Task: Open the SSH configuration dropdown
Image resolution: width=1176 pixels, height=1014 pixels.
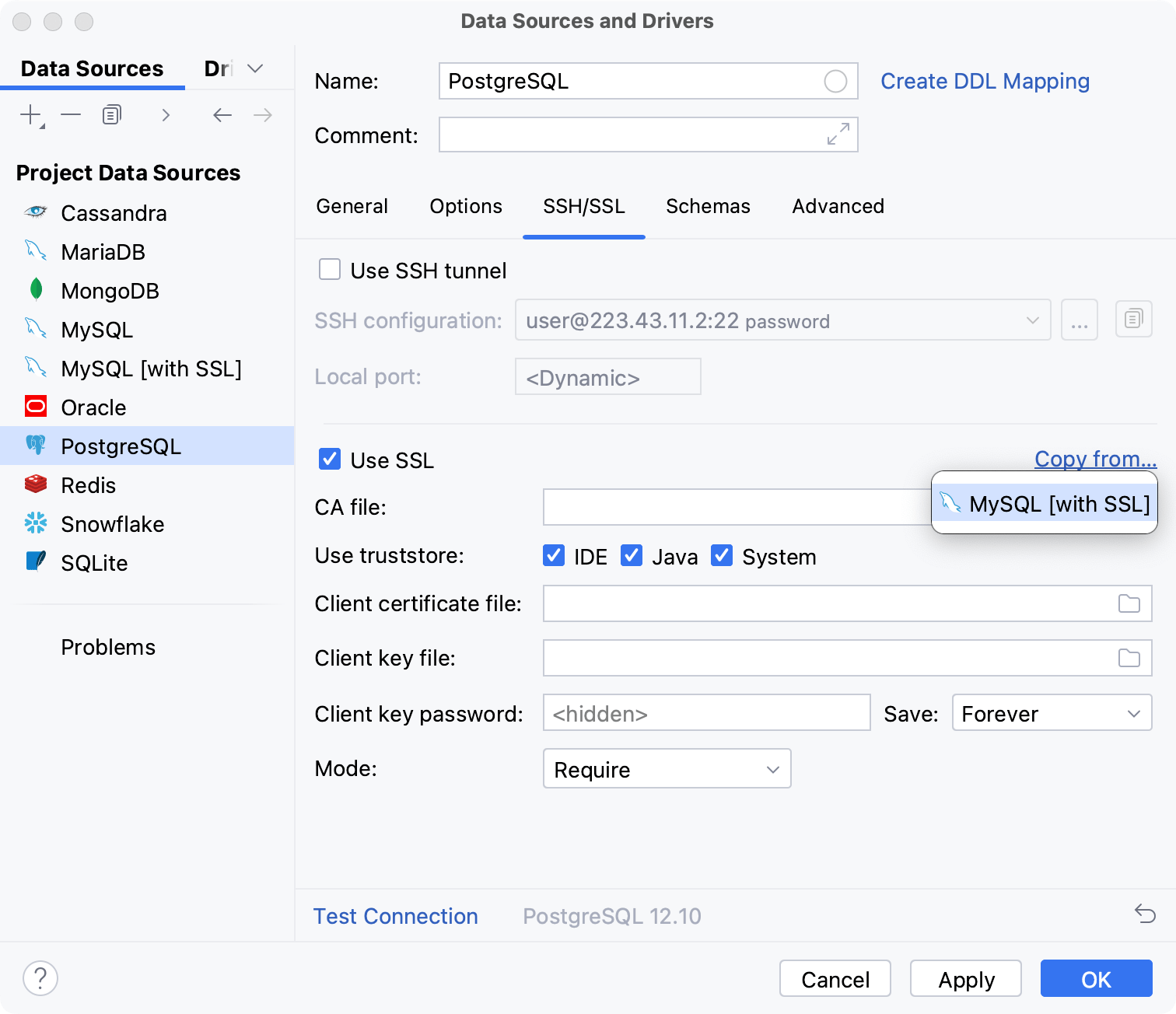Action: click(x=1033, y=320)
